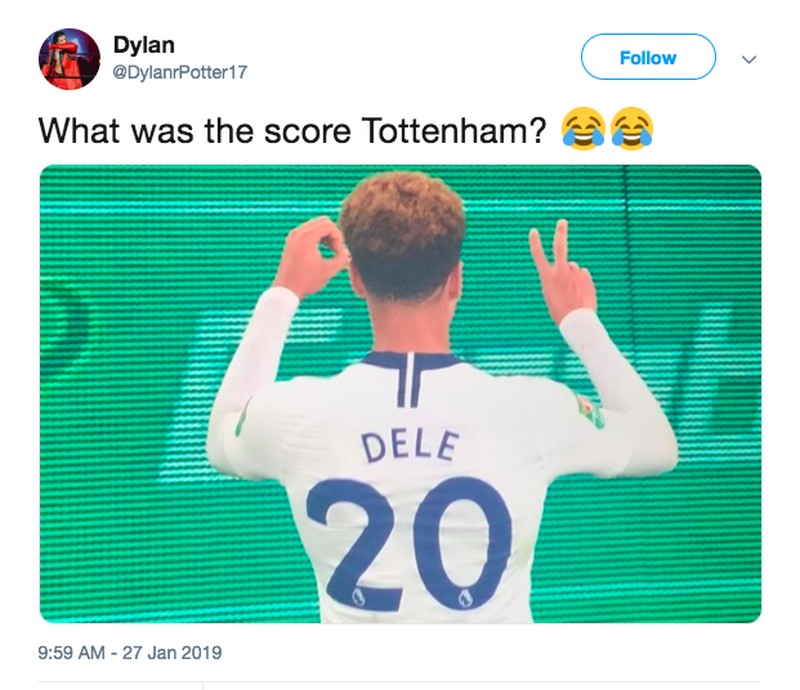Open the tweet timestamp 9:59 AM link
Image resolution: width=800 pixels, height=690 pixels.
tap(71, 653)
